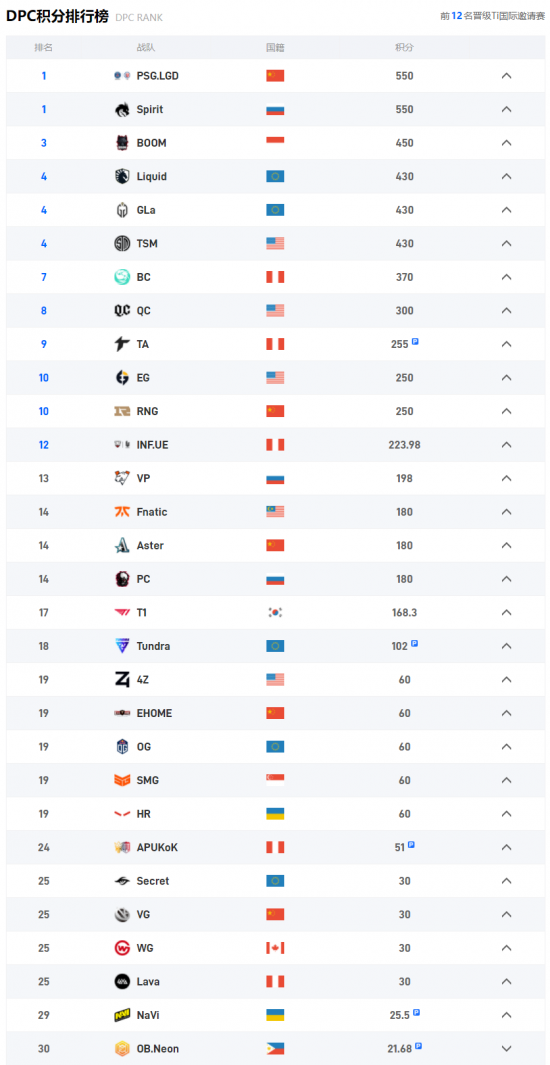Expand the EG row details arrow
The width and height of the screenshot is (550, 1065).
pos(506,378)
